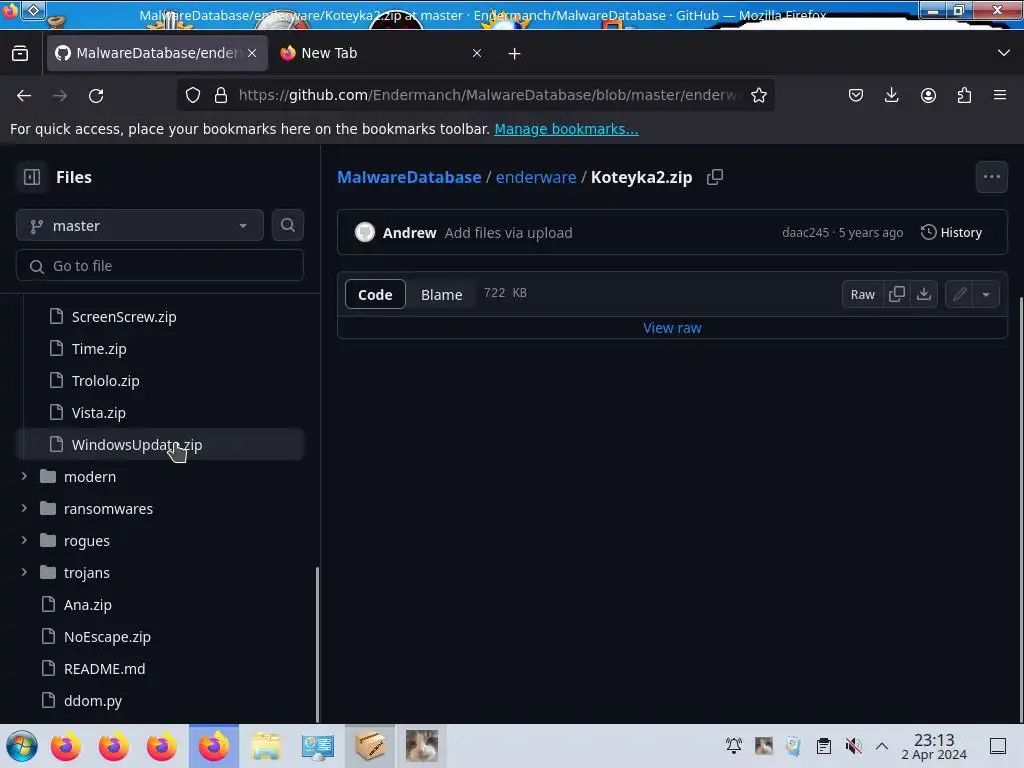Screen dimensions: 1024x768
Task: Go back to previous page
Action: pyautogui.click(x=24, y=95)
